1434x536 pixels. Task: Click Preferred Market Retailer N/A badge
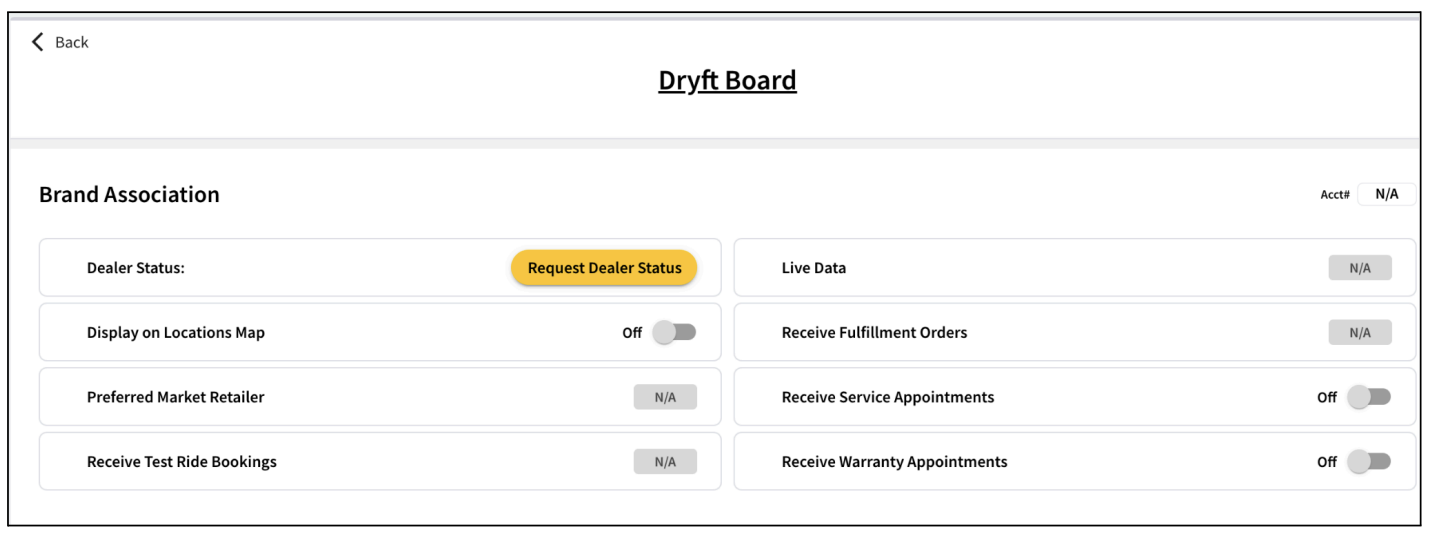tap(665, 397)
